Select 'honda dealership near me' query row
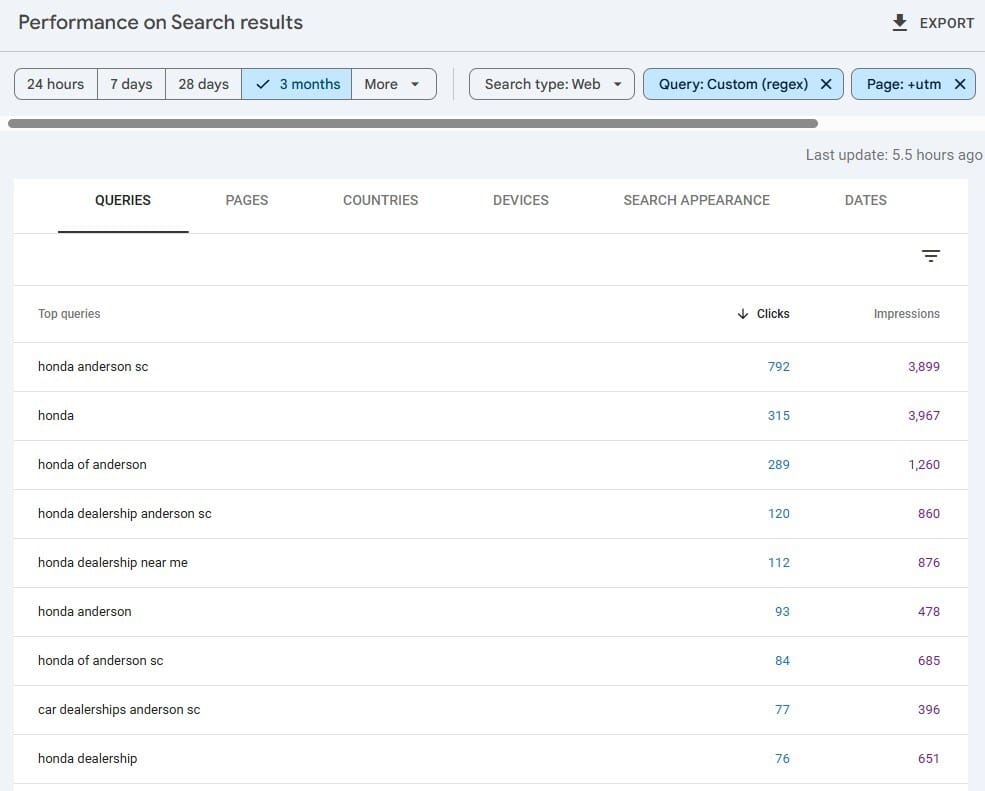The width and height of the screenshot is (985, 791). tap(490, 563)
